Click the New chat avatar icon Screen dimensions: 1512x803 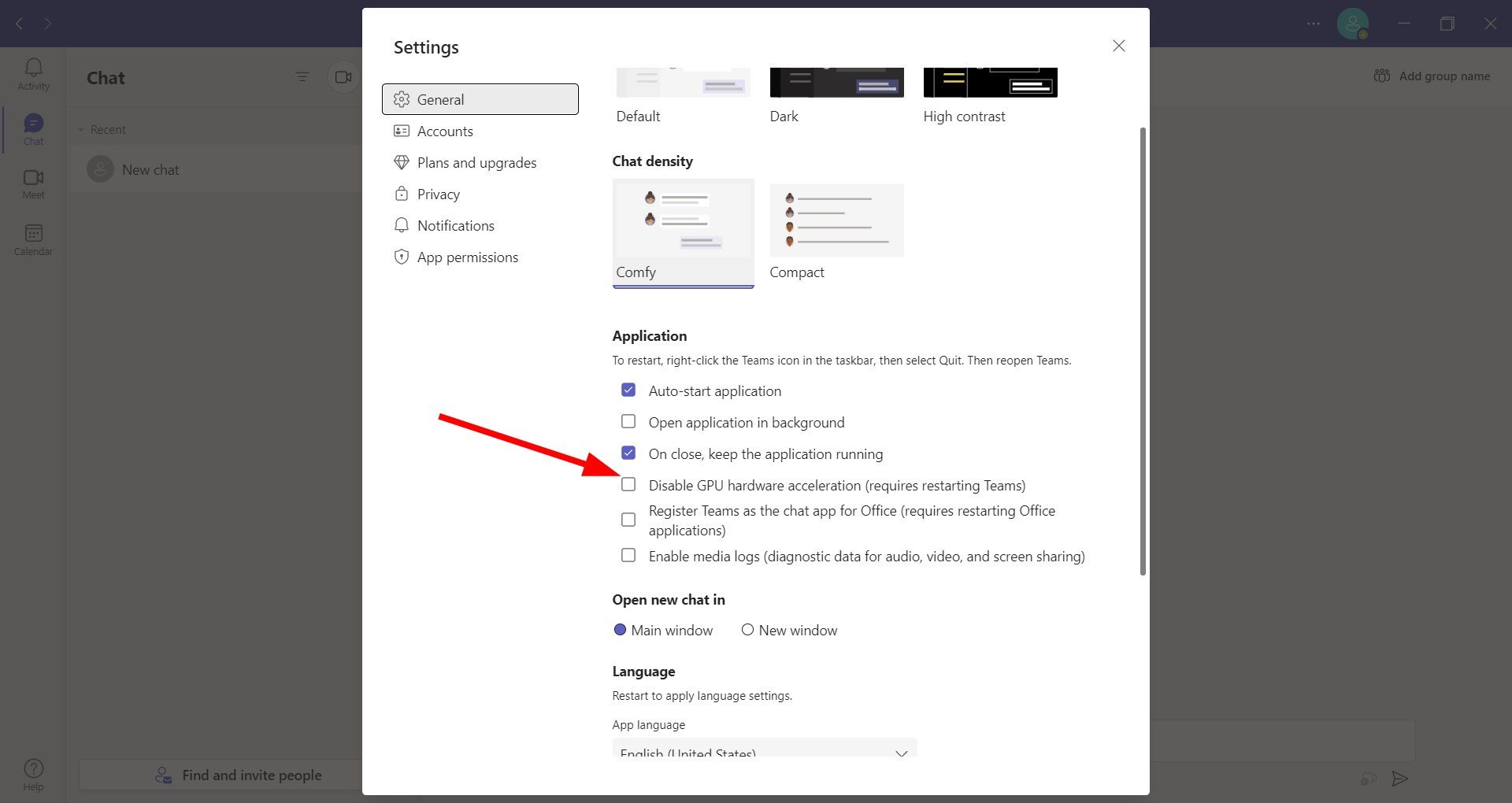100,169
